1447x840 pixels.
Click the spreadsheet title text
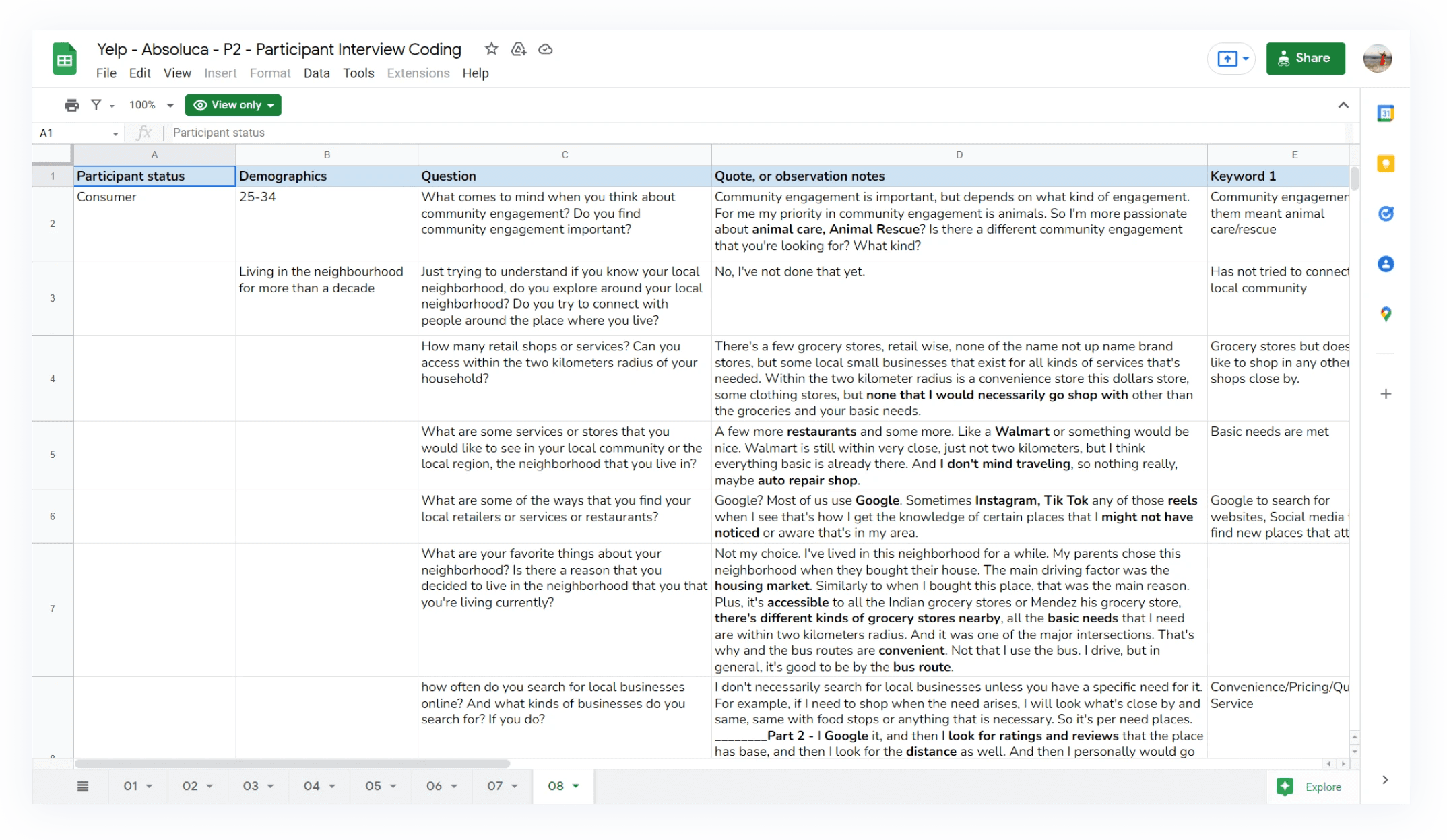click(x=279, y=49)
